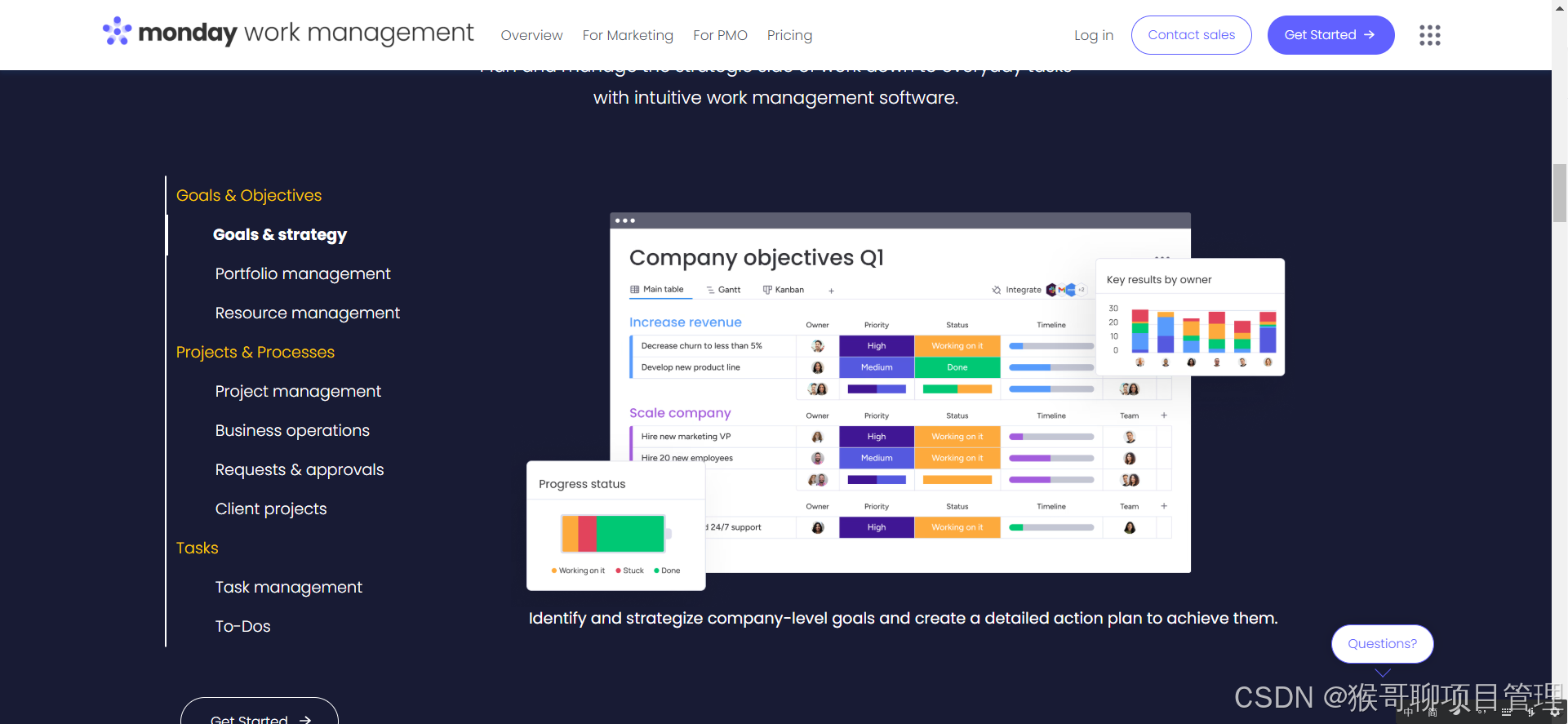Click team avatar for Hire 20 new employees
This screenshot has width=1568, height=724.
click(x=1130, y=458)
